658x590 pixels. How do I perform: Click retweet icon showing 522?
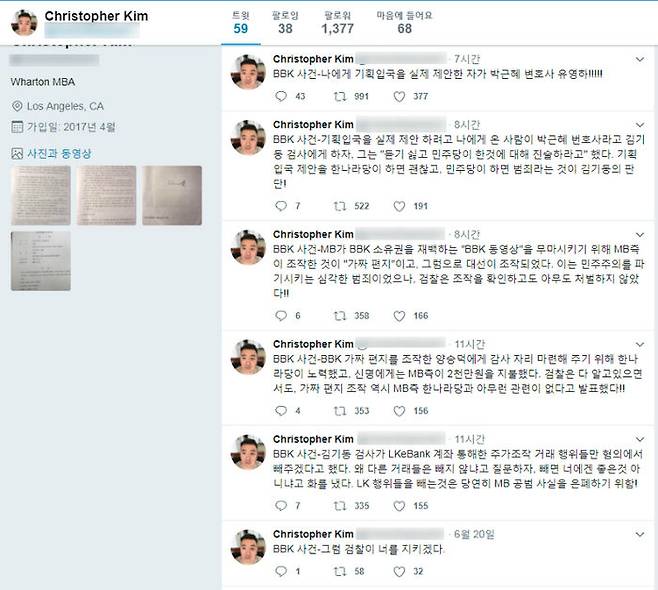pyautogui.click(x=340, y=206)
